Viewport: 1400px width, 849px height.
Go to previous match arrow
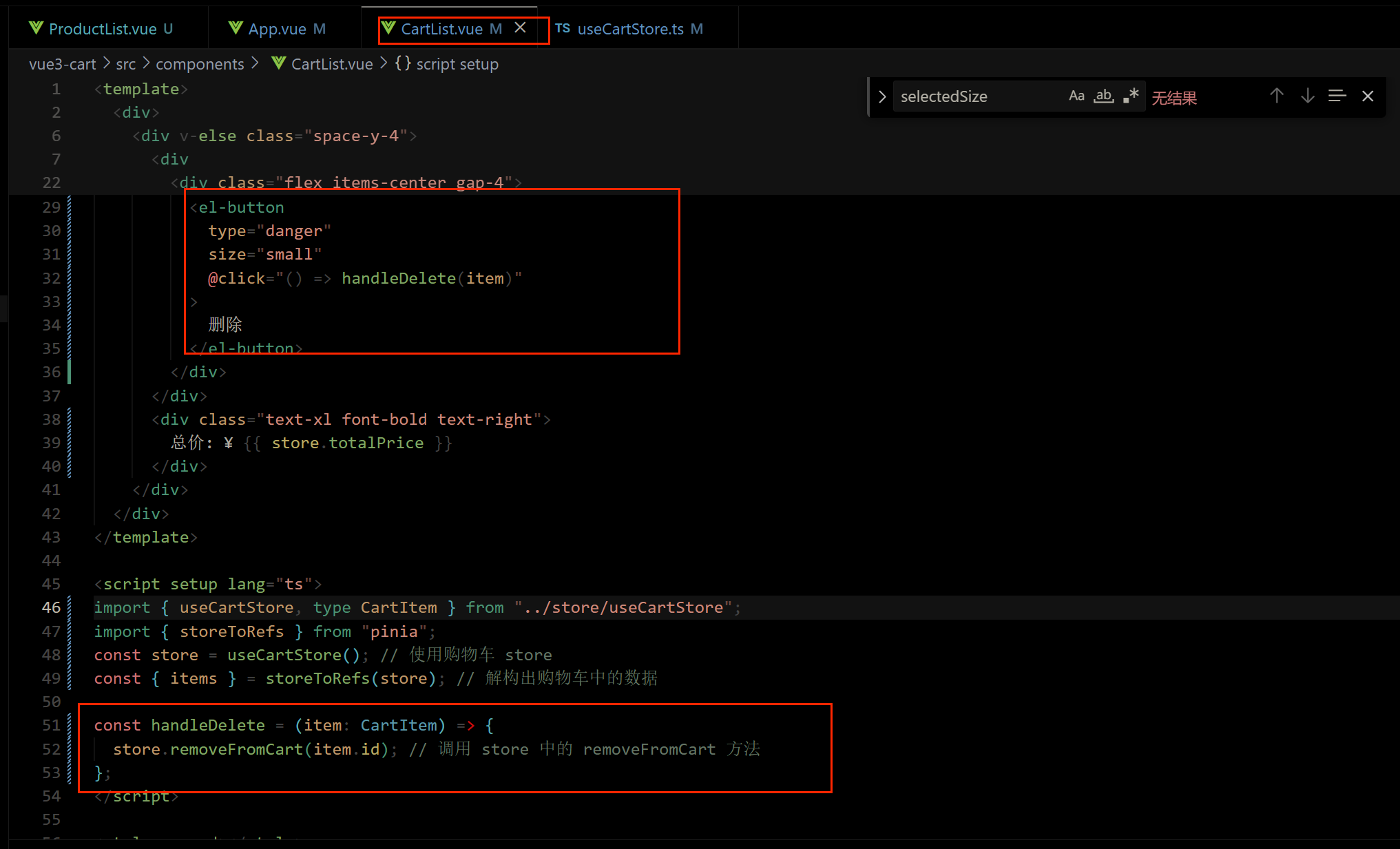(x=1277, y=96)
